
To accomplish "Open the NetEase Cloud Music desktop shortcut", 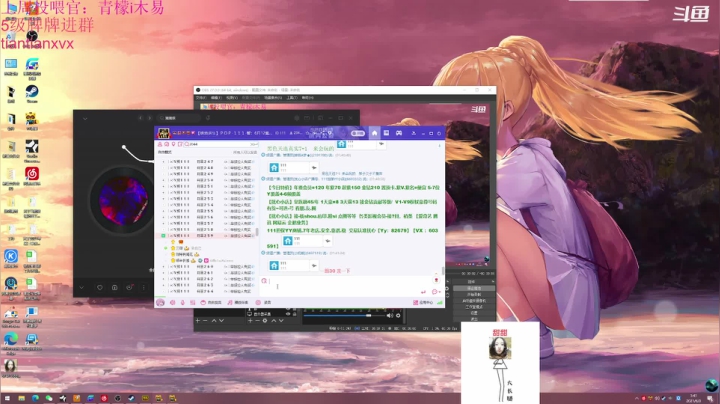I will coord(32,176).
